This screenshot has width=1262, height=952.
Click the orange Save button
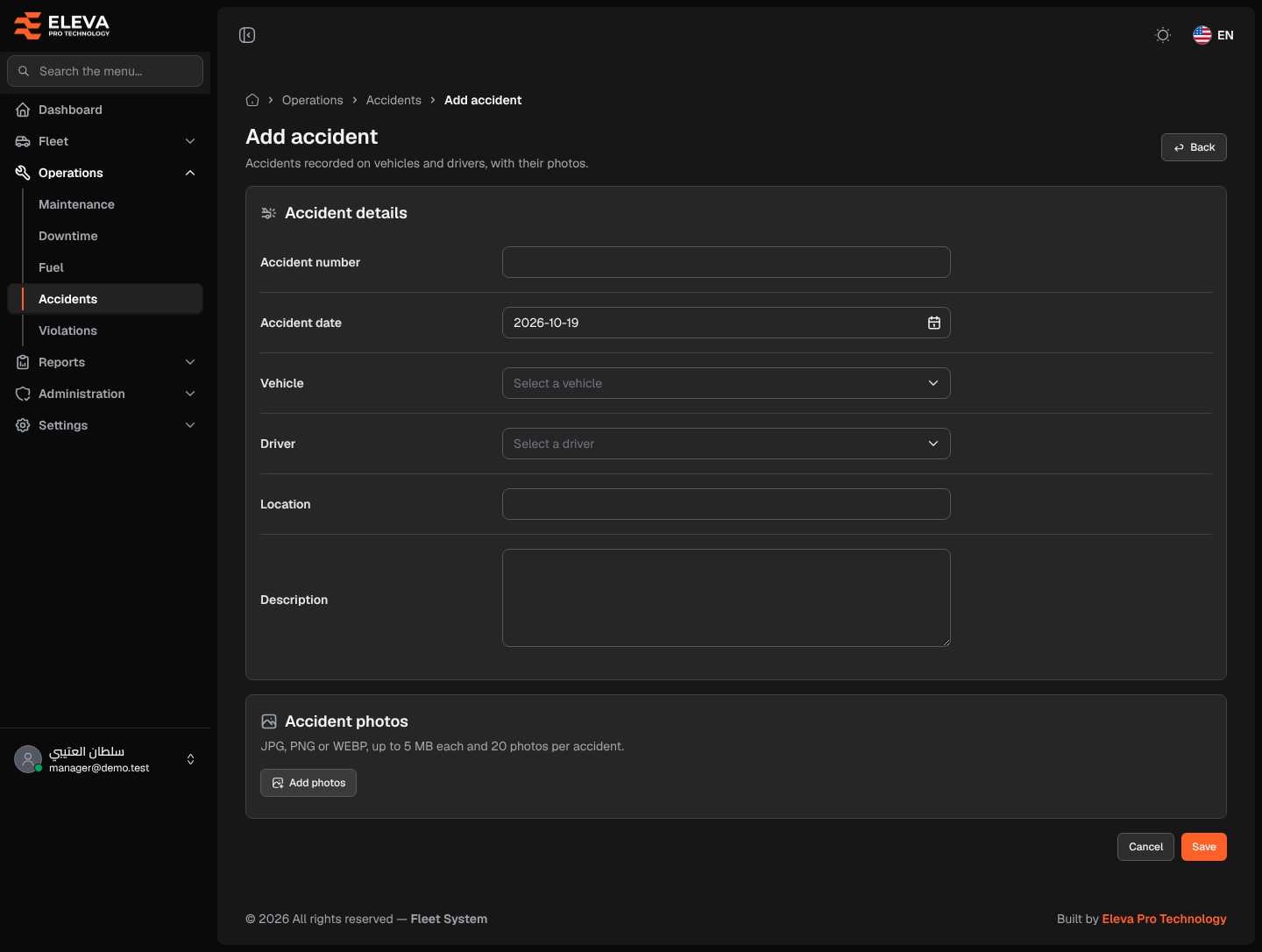tap(1204, 847)
